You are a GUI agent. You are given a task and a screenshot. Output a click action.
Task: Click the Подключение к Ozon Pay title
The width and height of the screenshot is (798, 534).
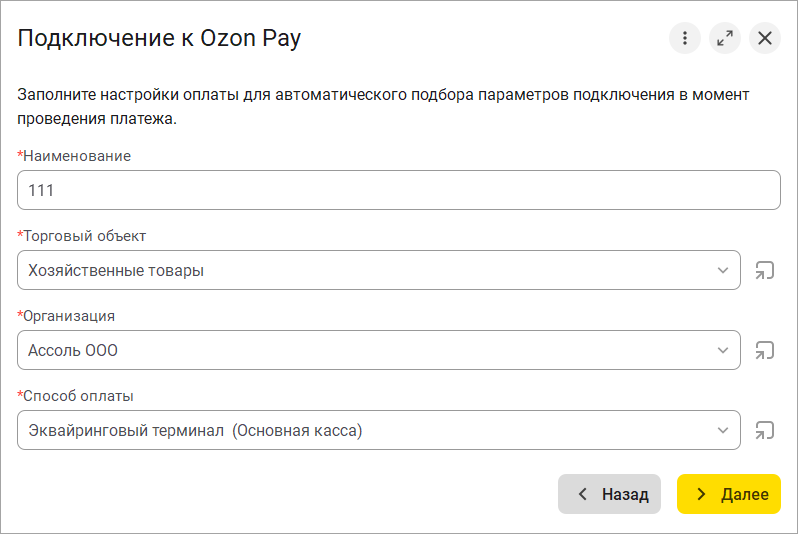click(159, 39)
